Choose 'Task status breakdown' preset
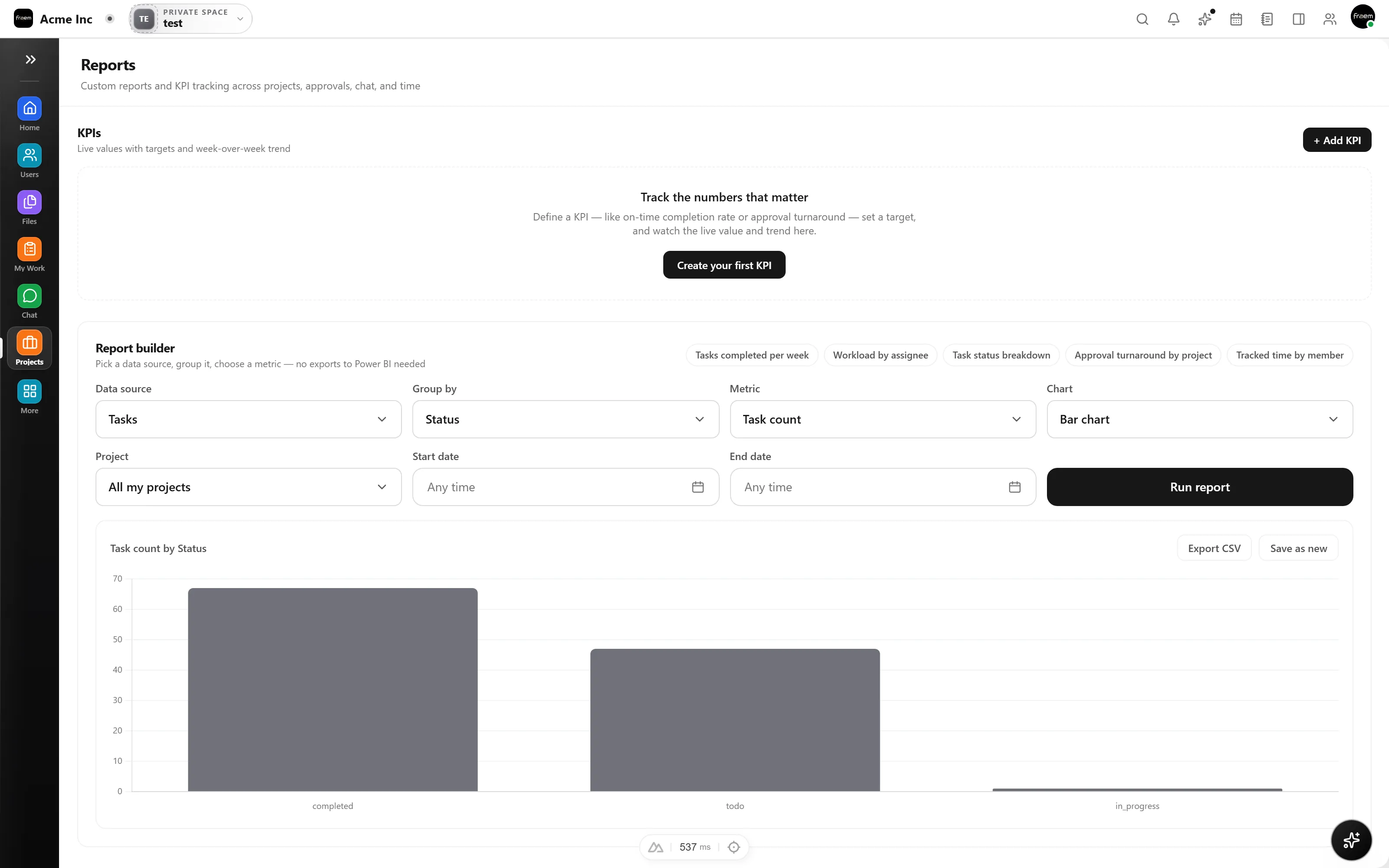This screenshot has height=868, width=1389. point(1001,355)
